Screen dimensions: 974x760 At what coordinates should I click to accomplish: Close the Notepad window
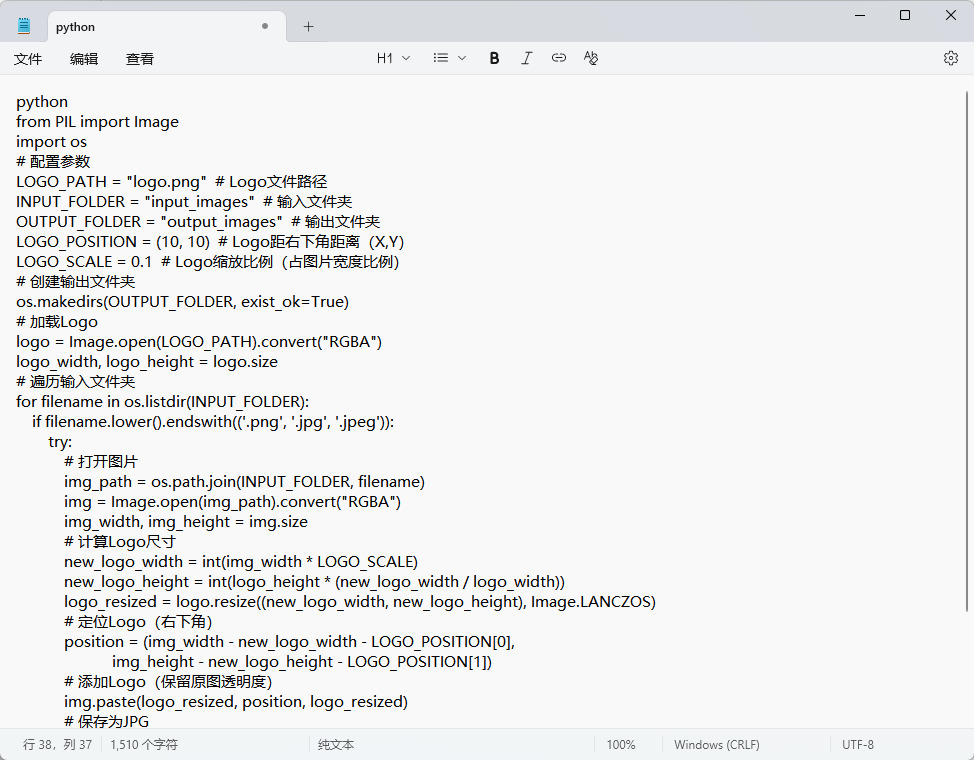[x=950, y=15]
